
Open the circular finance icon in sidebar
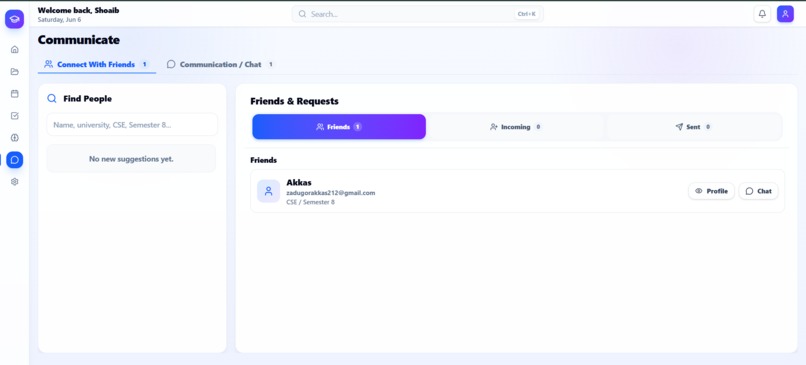point(14,138)
